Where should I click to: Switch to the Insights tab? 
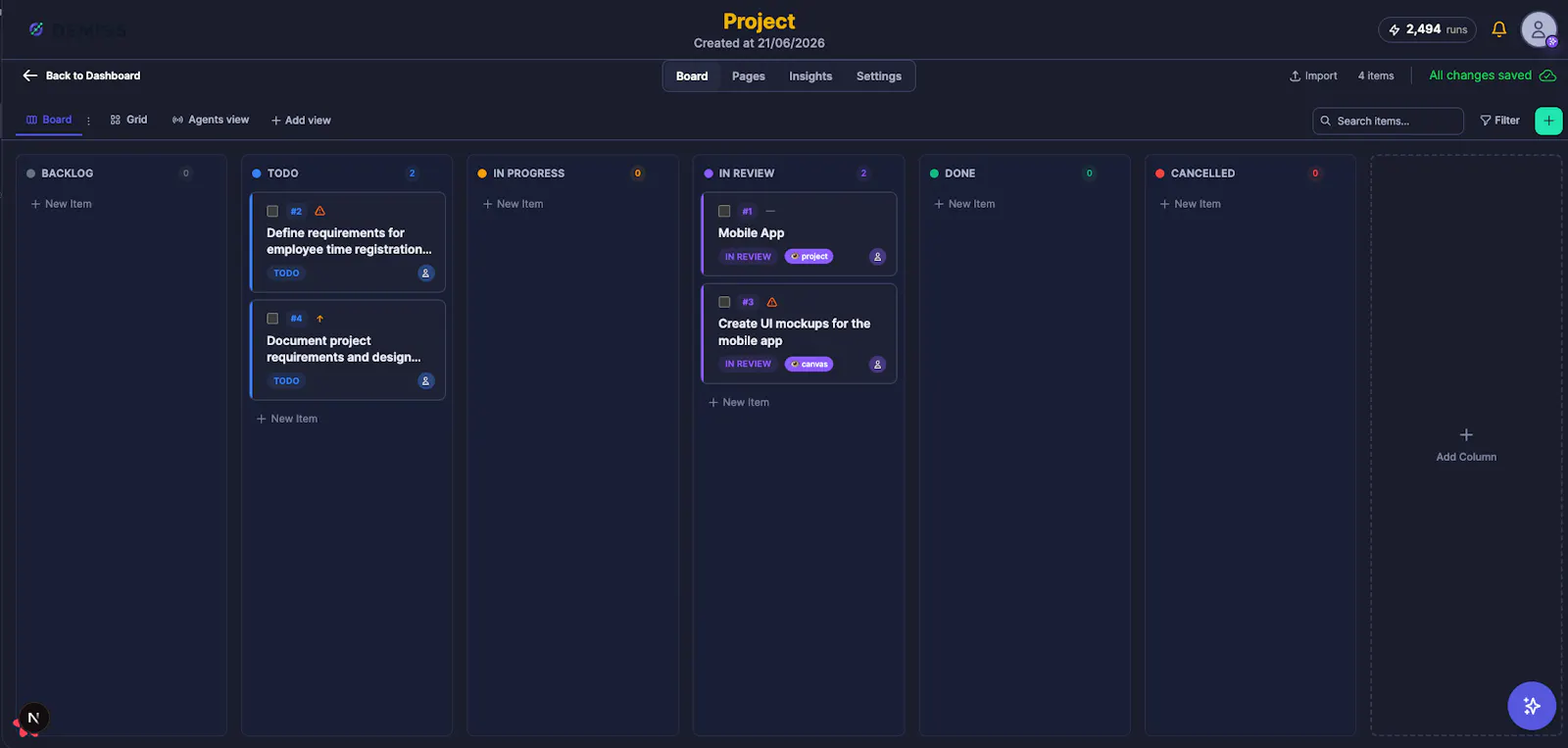click(810, 76)
